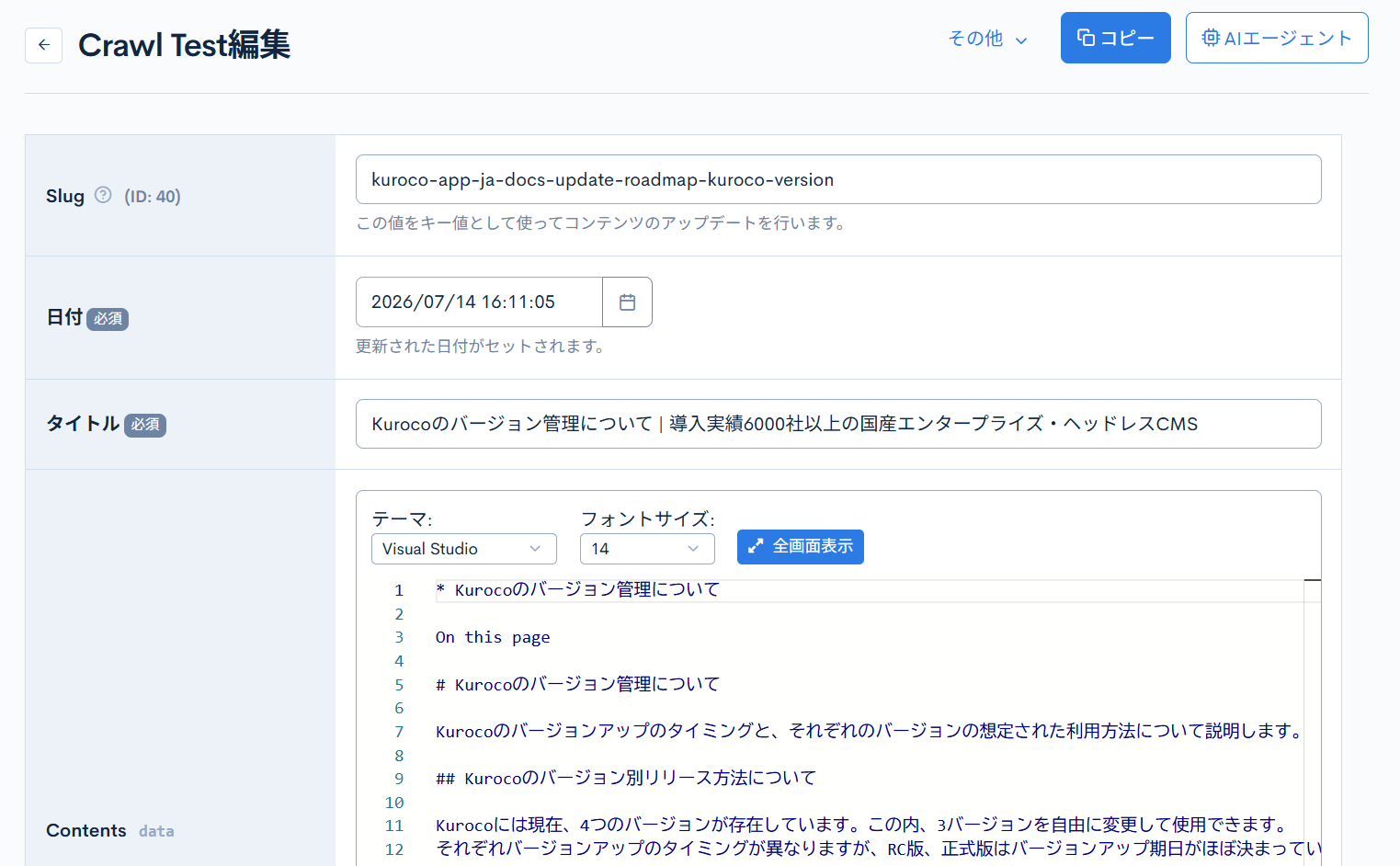Open the calendar date picker icon
The image size is (1400, 866).
point(627,302)
